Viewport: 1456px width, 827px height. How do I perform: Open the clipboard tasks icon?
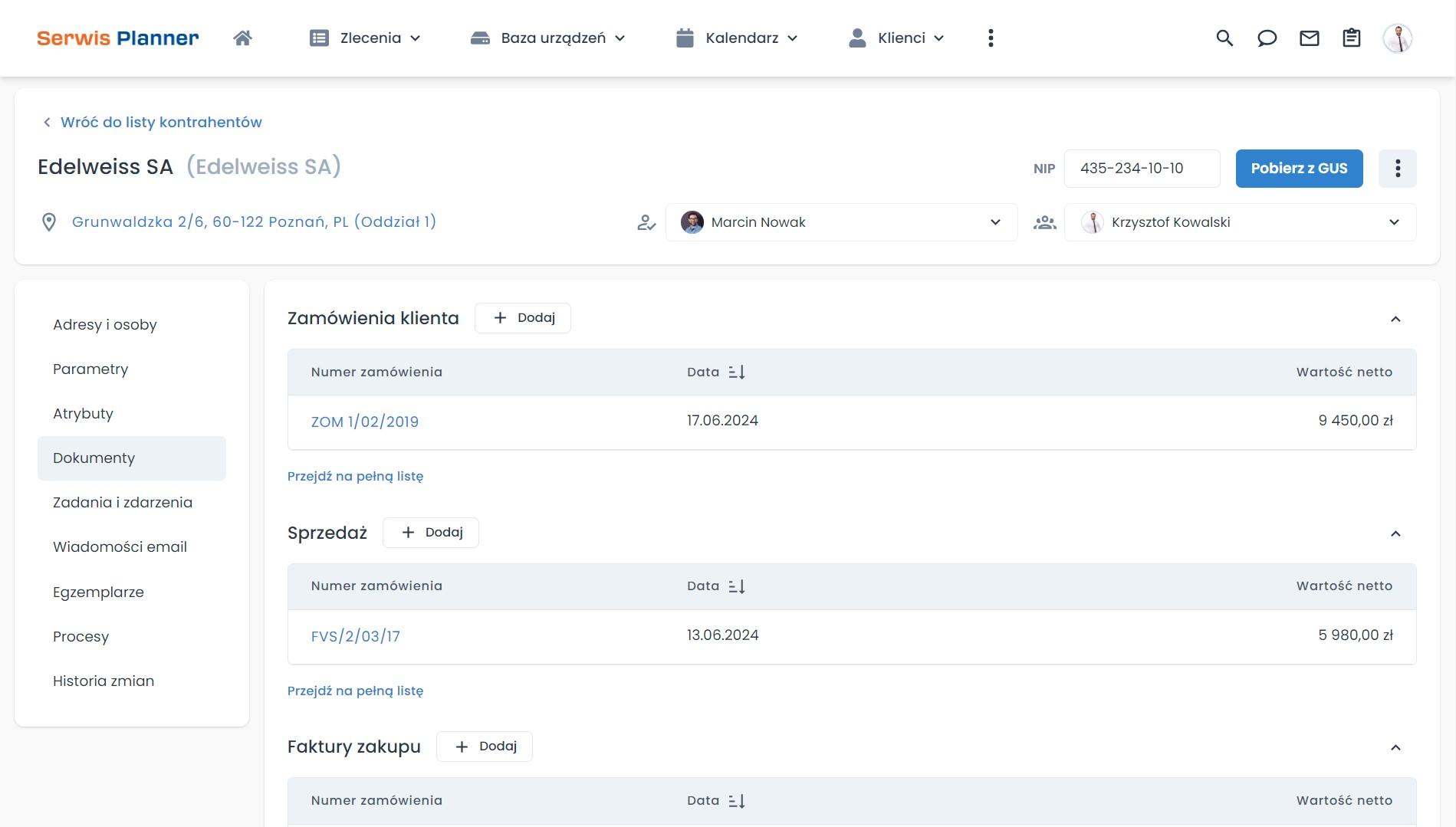point(1352,38)
